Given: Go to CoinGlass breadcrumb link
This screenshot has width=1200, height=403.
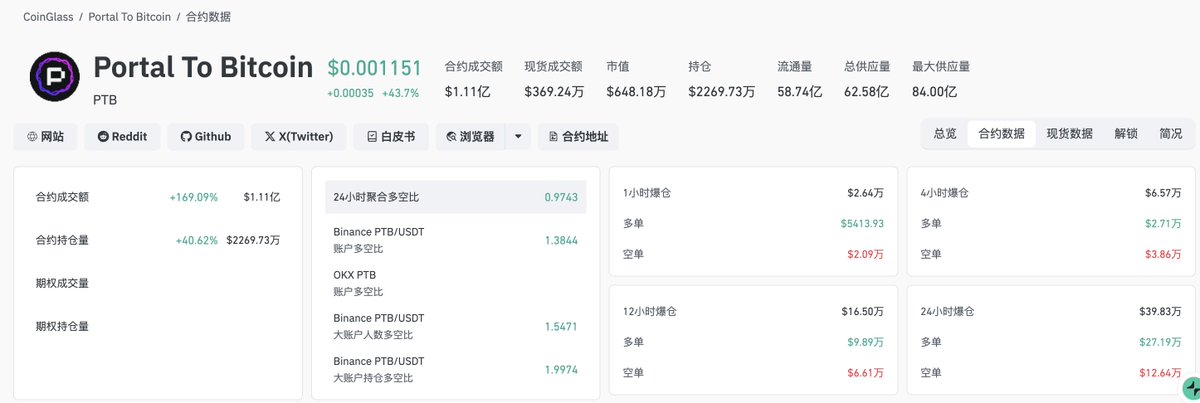Looking at the screenshot, I should pos(48,17).
